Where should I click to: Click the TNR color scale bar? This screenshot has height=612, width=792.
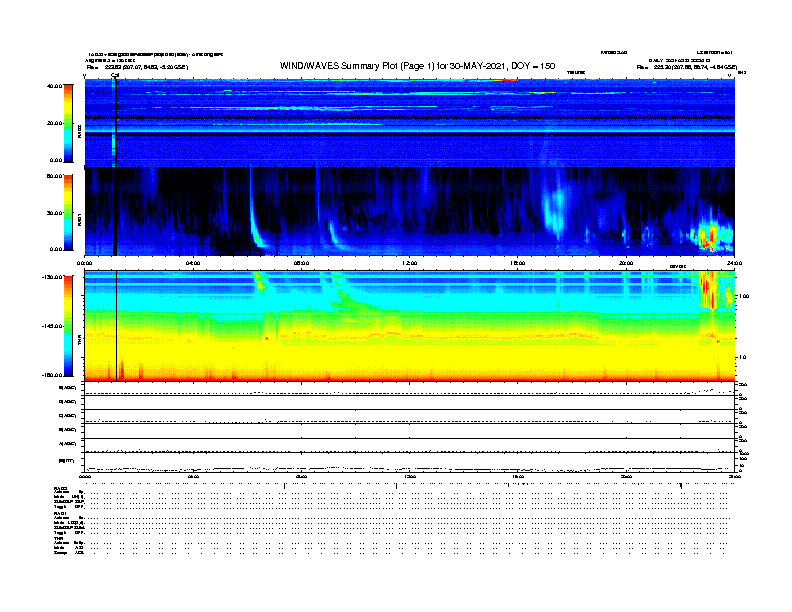[68, 326]
